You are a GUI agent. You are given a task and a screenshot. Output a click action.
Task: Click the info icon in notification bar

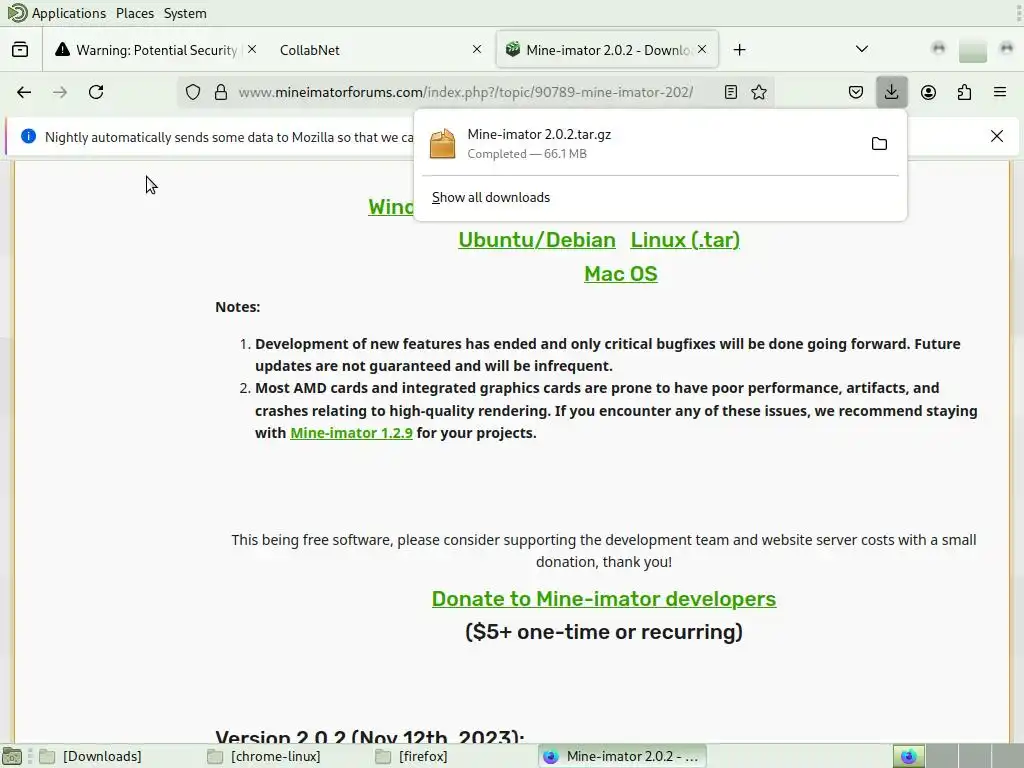tap(28, 136)
